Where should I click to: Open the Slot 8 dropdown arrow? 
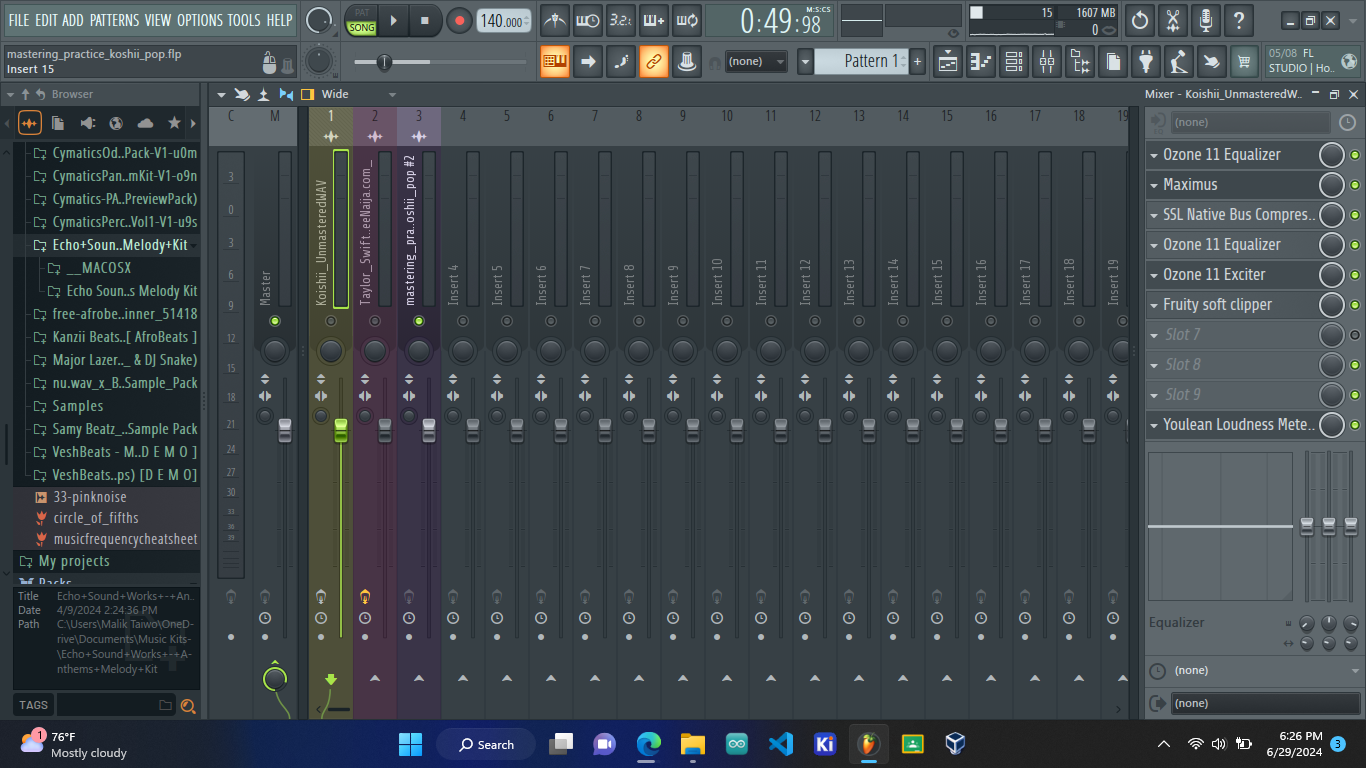tap(1154, 365)
